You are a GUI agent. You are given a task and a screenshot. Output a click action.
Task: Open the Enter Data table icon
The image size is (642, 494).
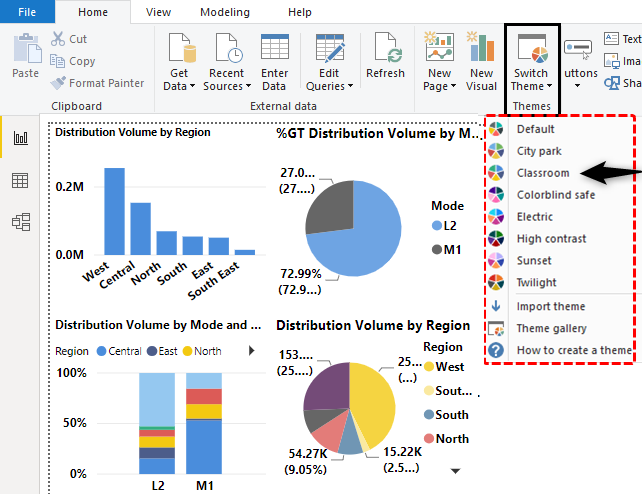point(275,47)
